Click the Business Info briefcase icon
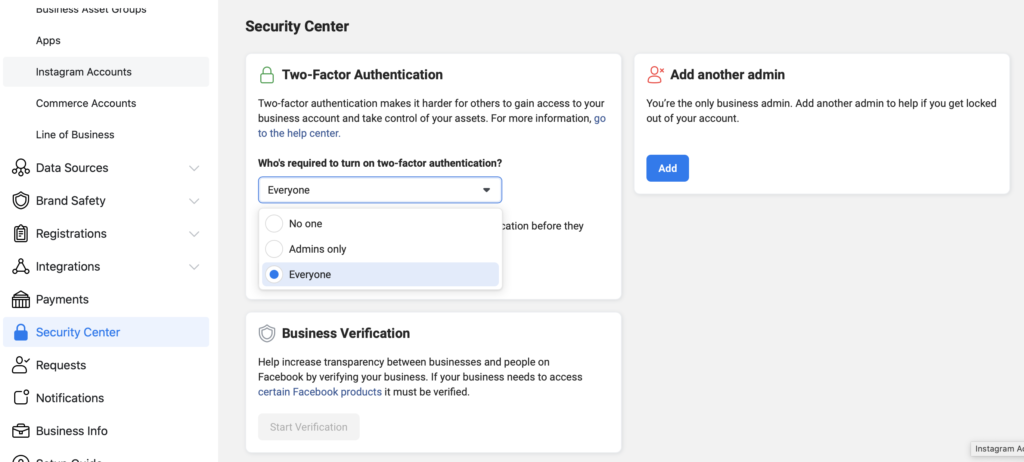The width and height of the screenshot is (1024, 462). (20, 431)
